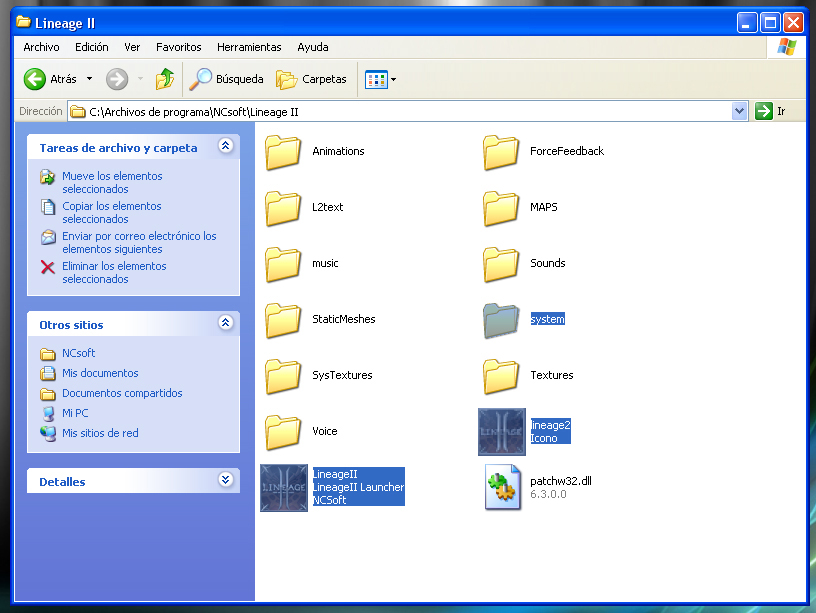Open the Herramientas menu
The image size is (816, 613).
[249, 47]
